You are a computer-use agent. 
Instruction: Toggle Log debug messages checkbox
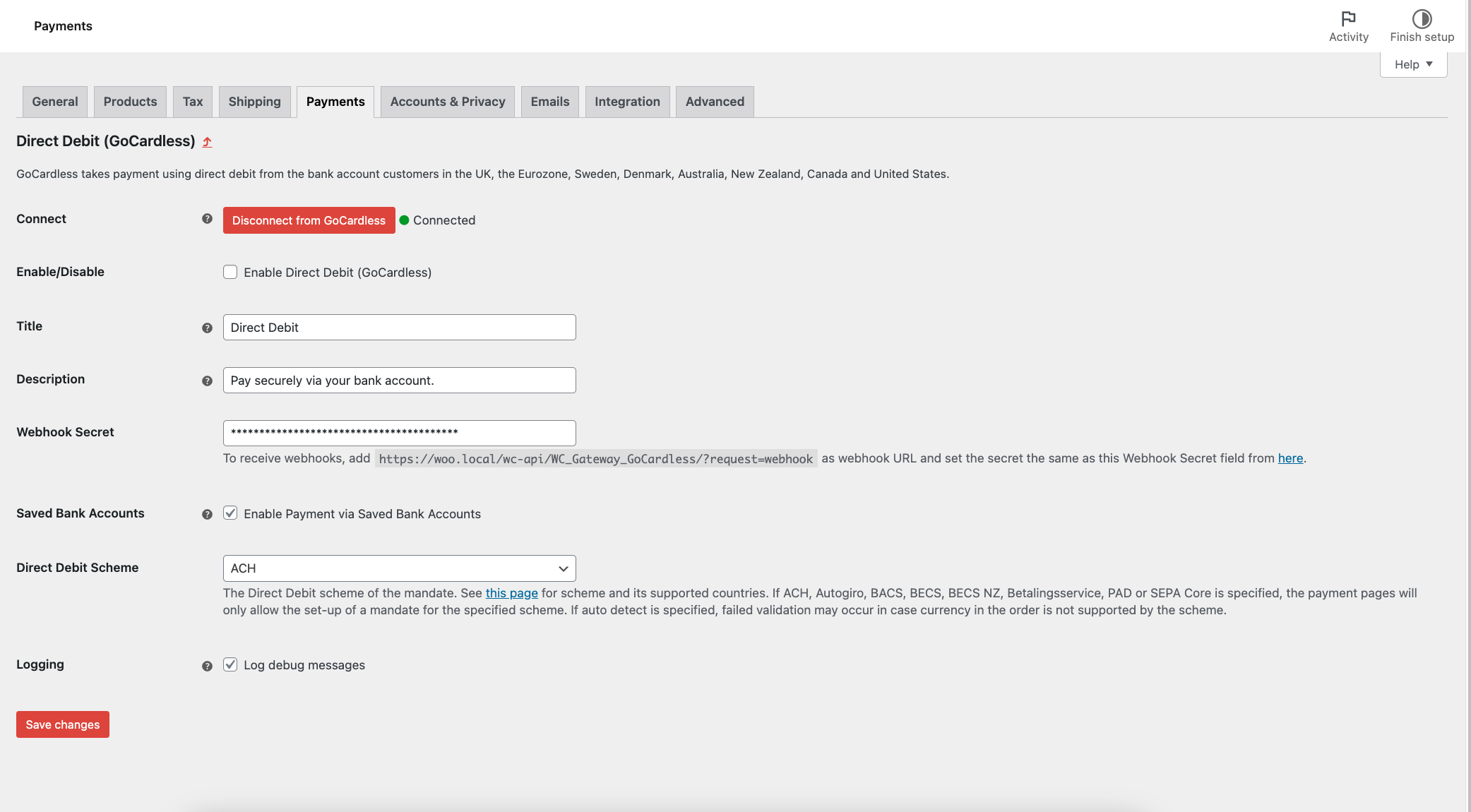pyautogui.click(x=230, y=664)
